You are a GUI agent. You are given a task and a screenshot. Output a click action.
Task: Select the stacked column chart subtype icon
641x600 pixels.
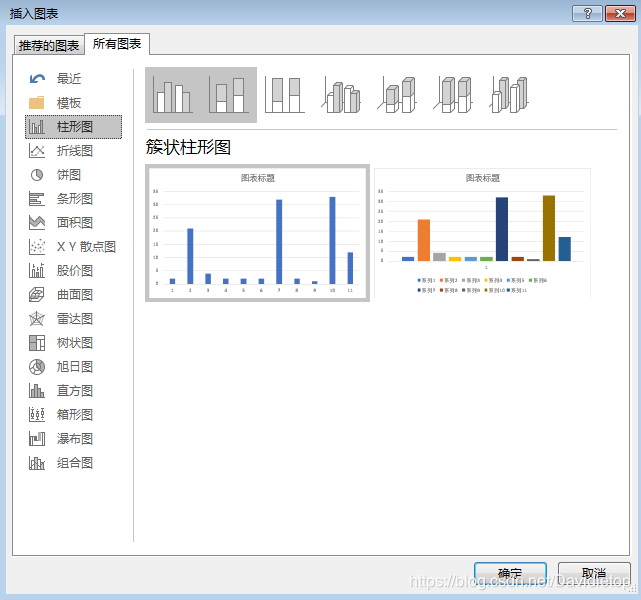pos(229,95)
